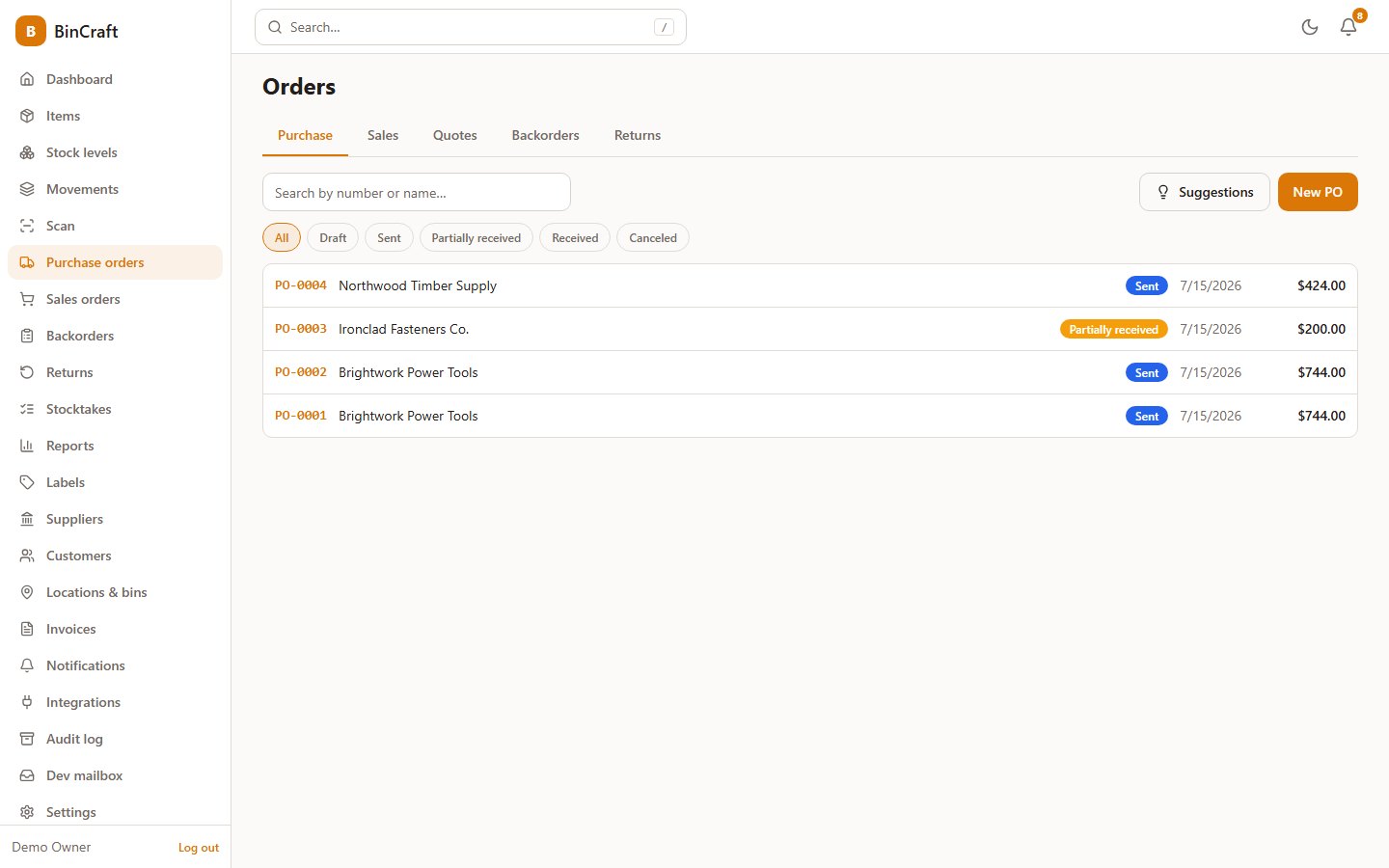The image size is (1389, 868).
Task: Click the Settings gear icon
Action: pyautogui.click(x=27, y=812)
